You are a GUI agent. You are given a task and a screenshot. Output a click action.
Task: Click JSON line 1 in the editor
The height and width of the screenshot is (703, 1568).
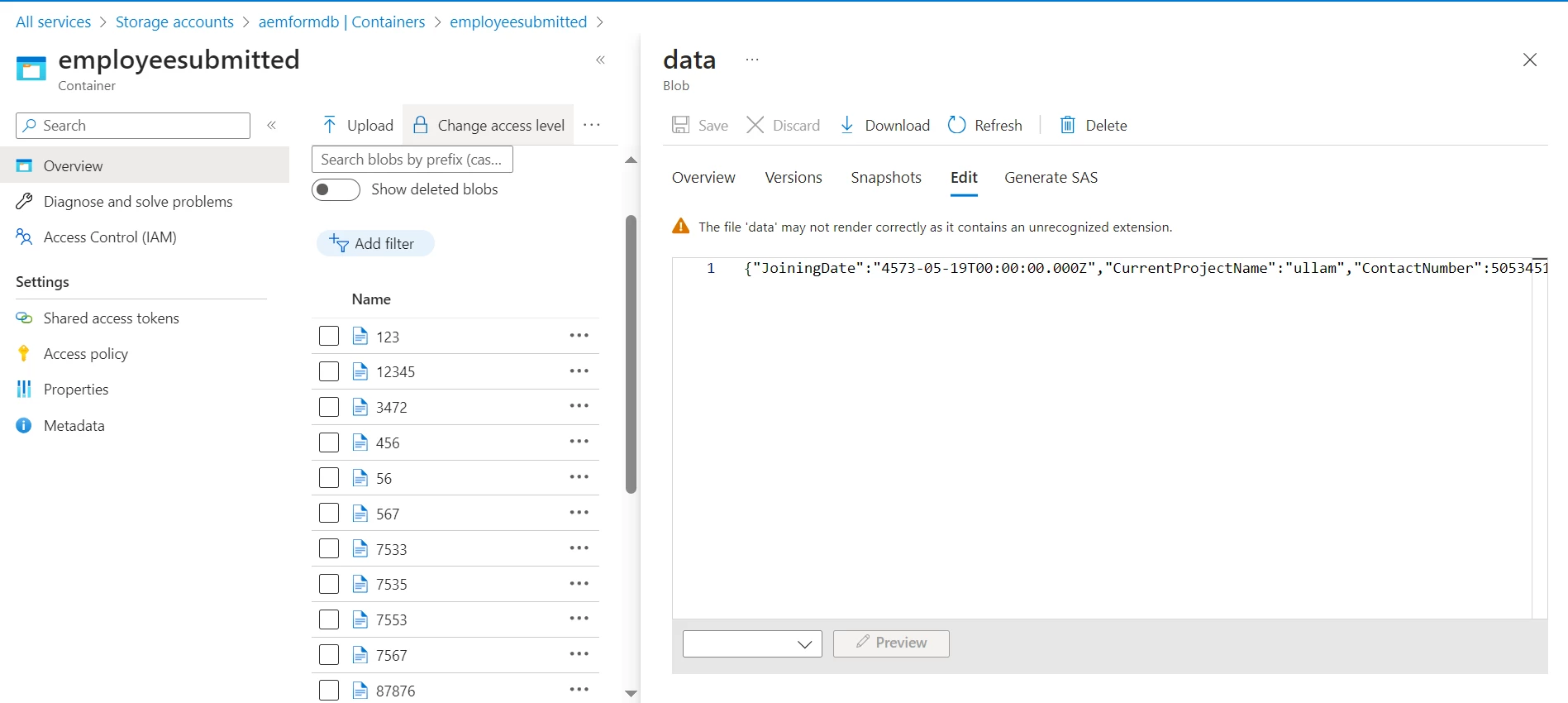(1145, 268)
